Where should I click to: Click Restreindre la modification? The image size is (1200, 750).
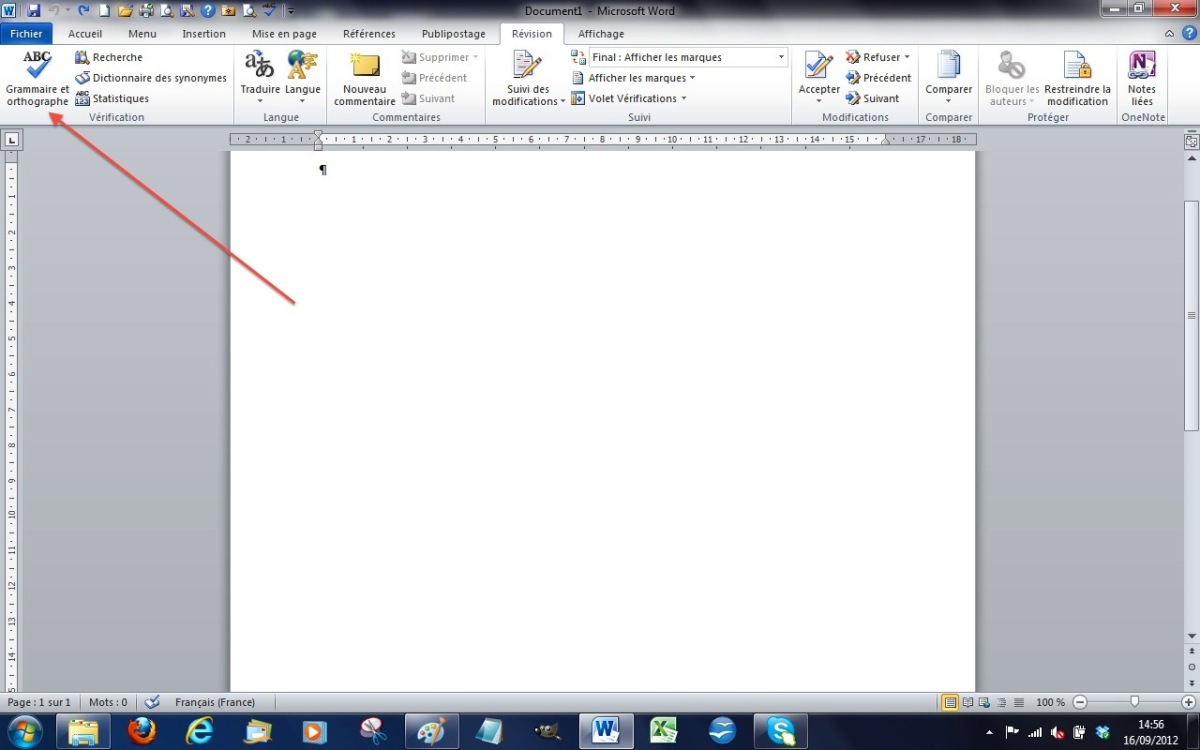click(1077, 78)
